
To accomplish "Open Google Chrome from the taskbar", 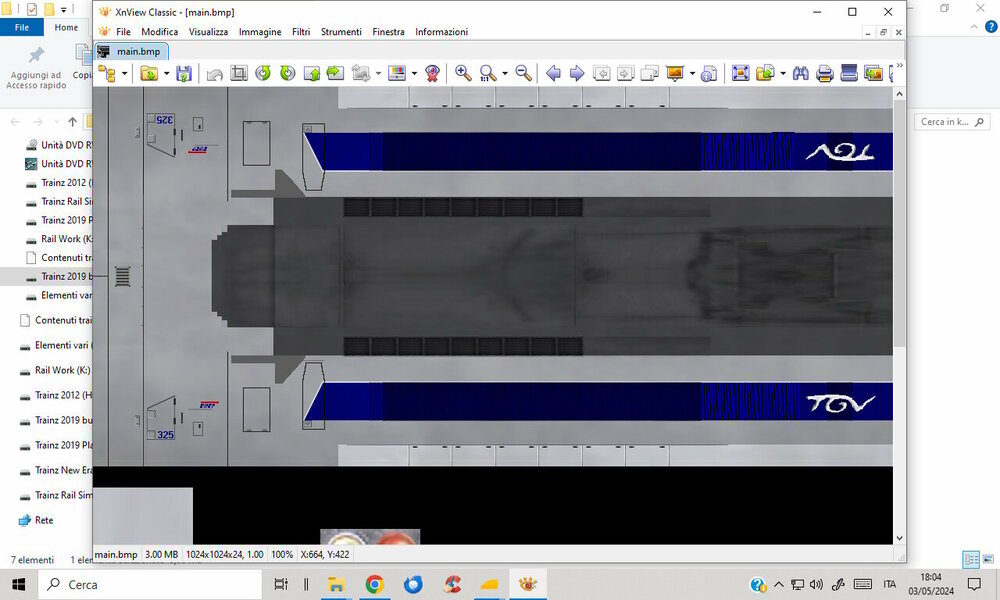I will (374, 584).
